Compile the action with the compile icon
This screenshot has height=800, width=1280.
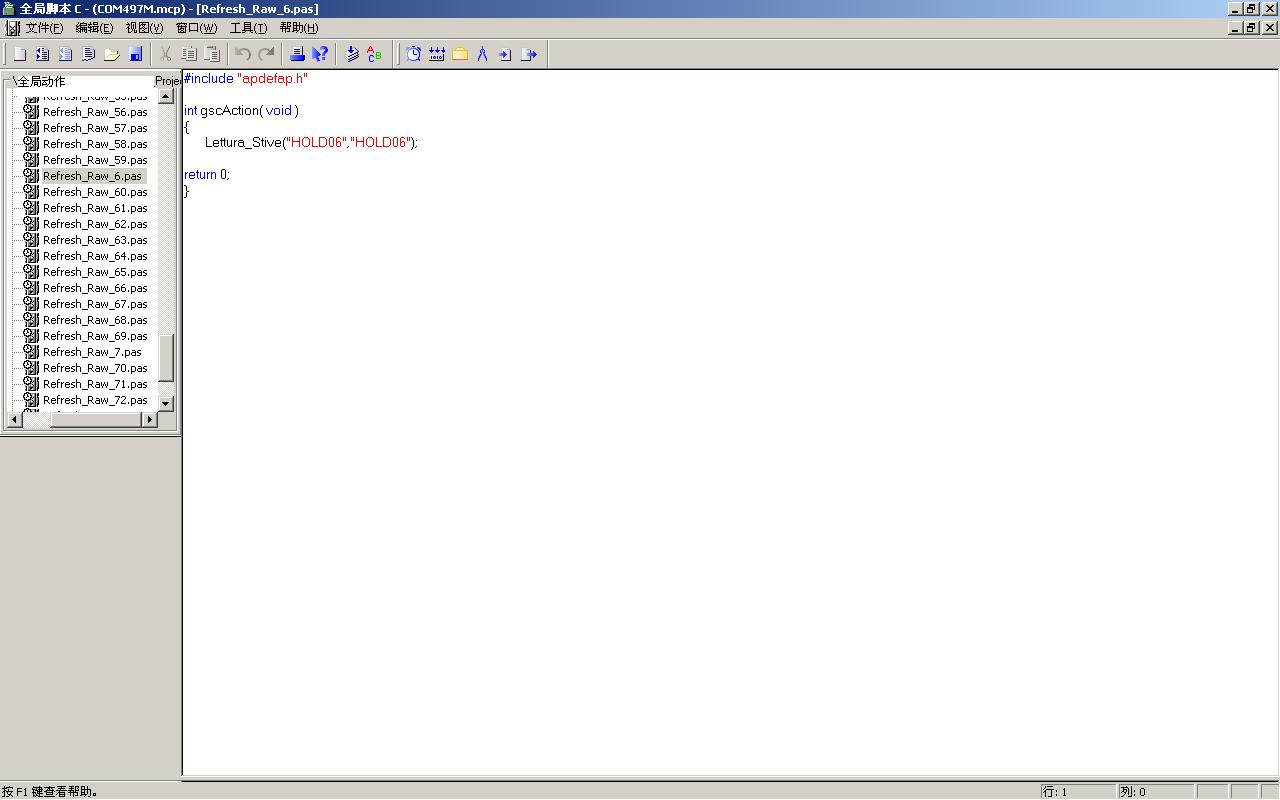coord(352,54)
